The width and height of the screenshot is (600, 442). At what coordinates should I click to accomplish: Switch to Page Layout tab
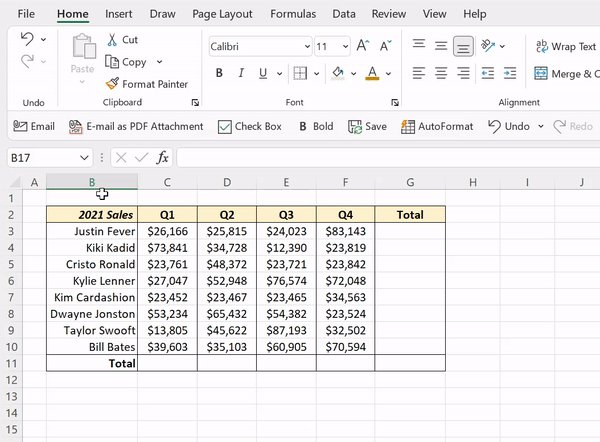(222, 14)
